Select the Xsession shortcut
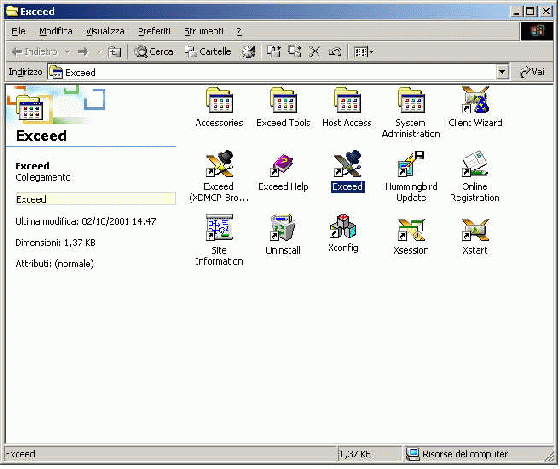This screenshot has width=560, height=469. pyautogui.click(x=411, y=236)
